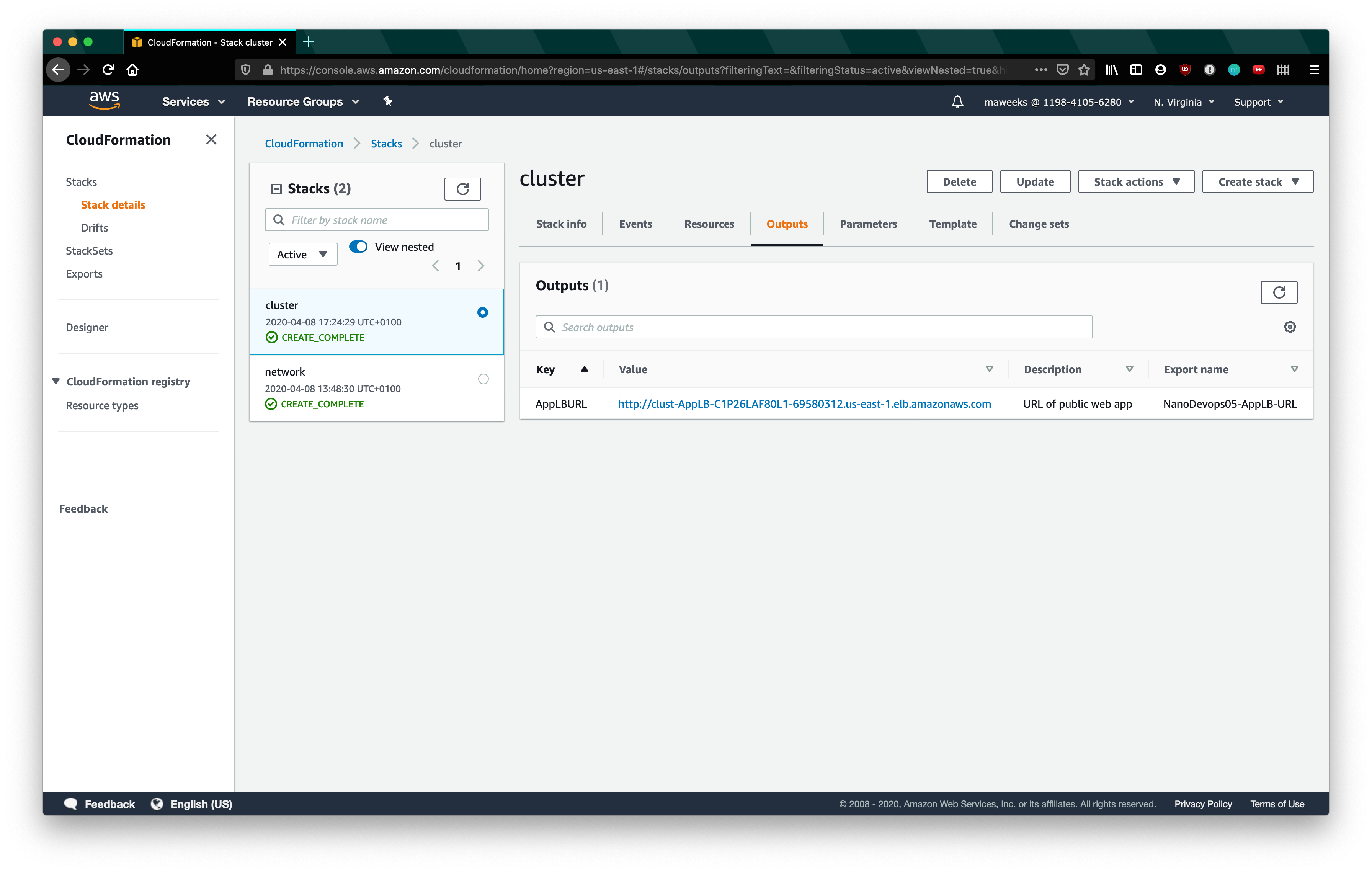Expand the Create stack dropdown
Viewport: 1372px width, 872px height.
point(1295,182)
